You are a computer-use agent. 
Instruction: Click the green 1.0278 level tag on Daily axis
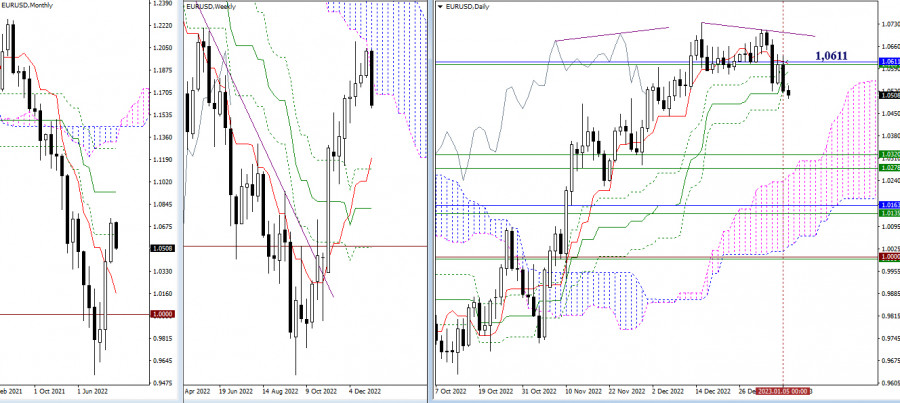[889, 167]
